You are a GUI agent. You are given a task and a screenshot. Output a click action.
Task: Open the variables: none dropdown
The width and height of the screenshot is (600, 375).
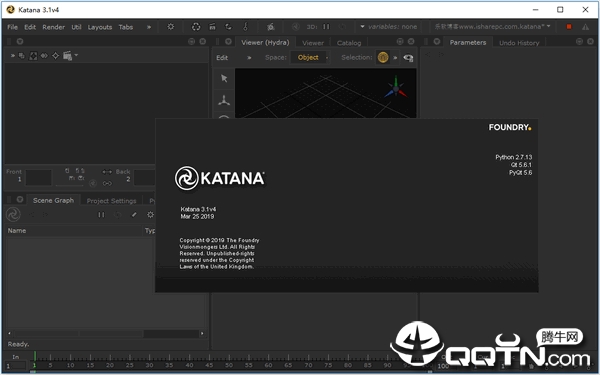point(388,26)
